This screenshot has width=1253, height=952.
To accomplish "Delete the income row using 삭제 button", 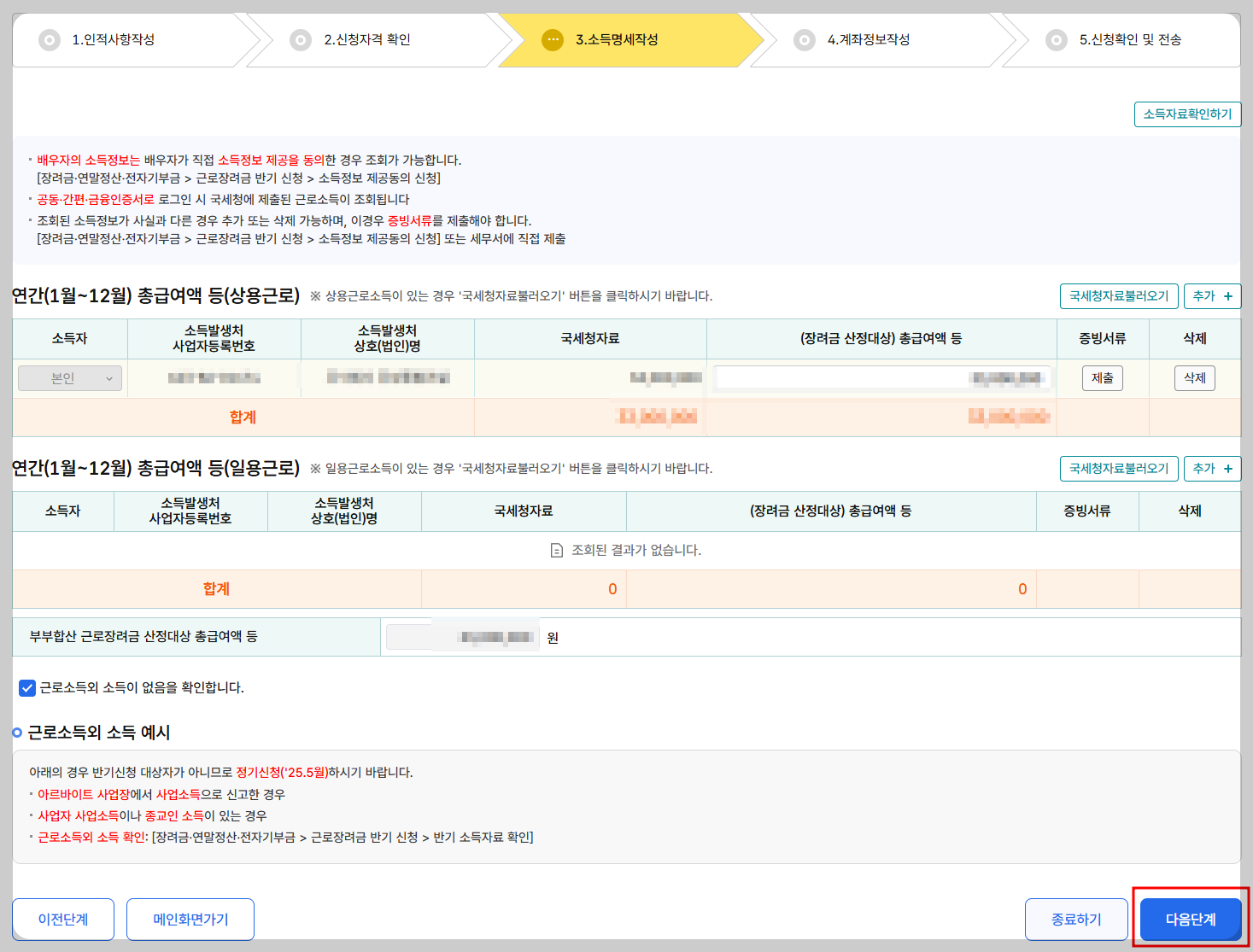I will point(1194,377).
